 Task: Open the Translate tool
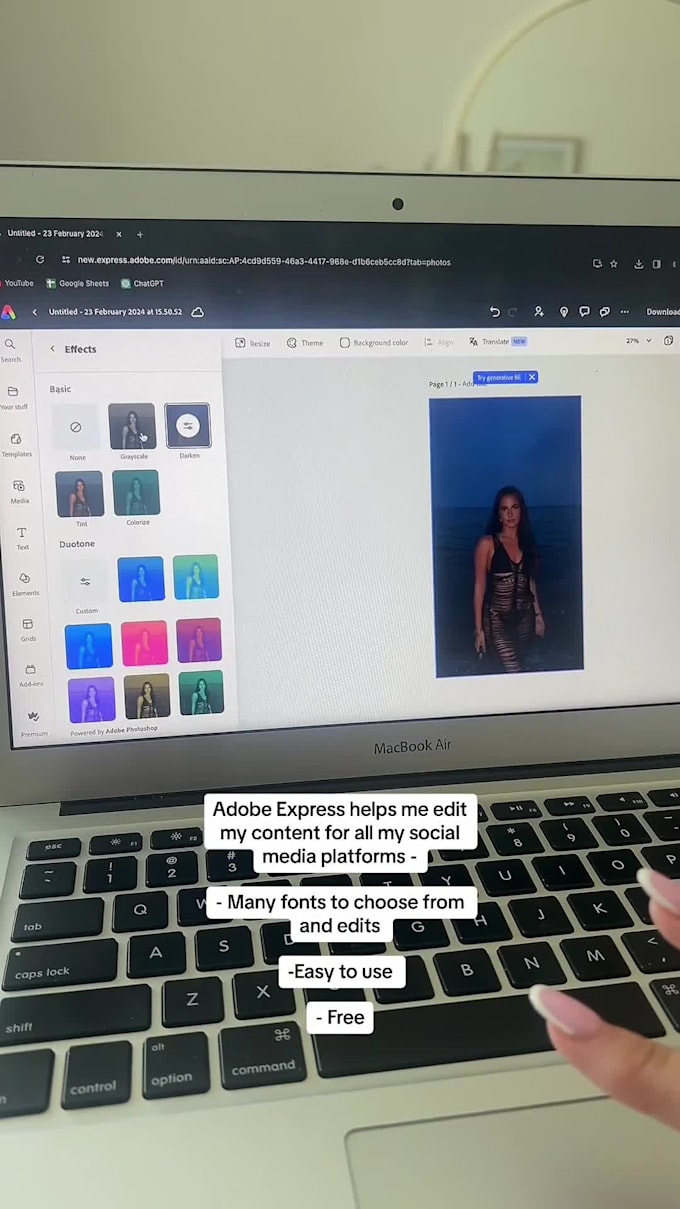pos(497,342)
